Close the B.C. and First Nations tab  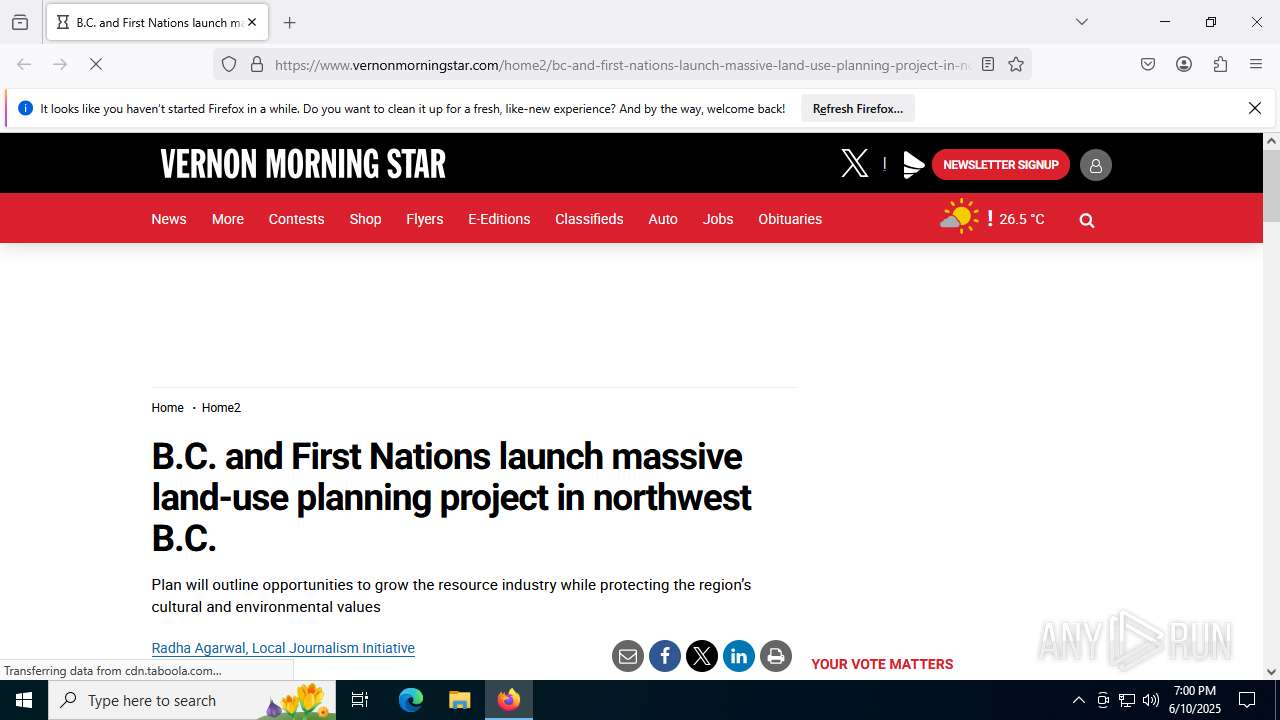pos(252,22)
